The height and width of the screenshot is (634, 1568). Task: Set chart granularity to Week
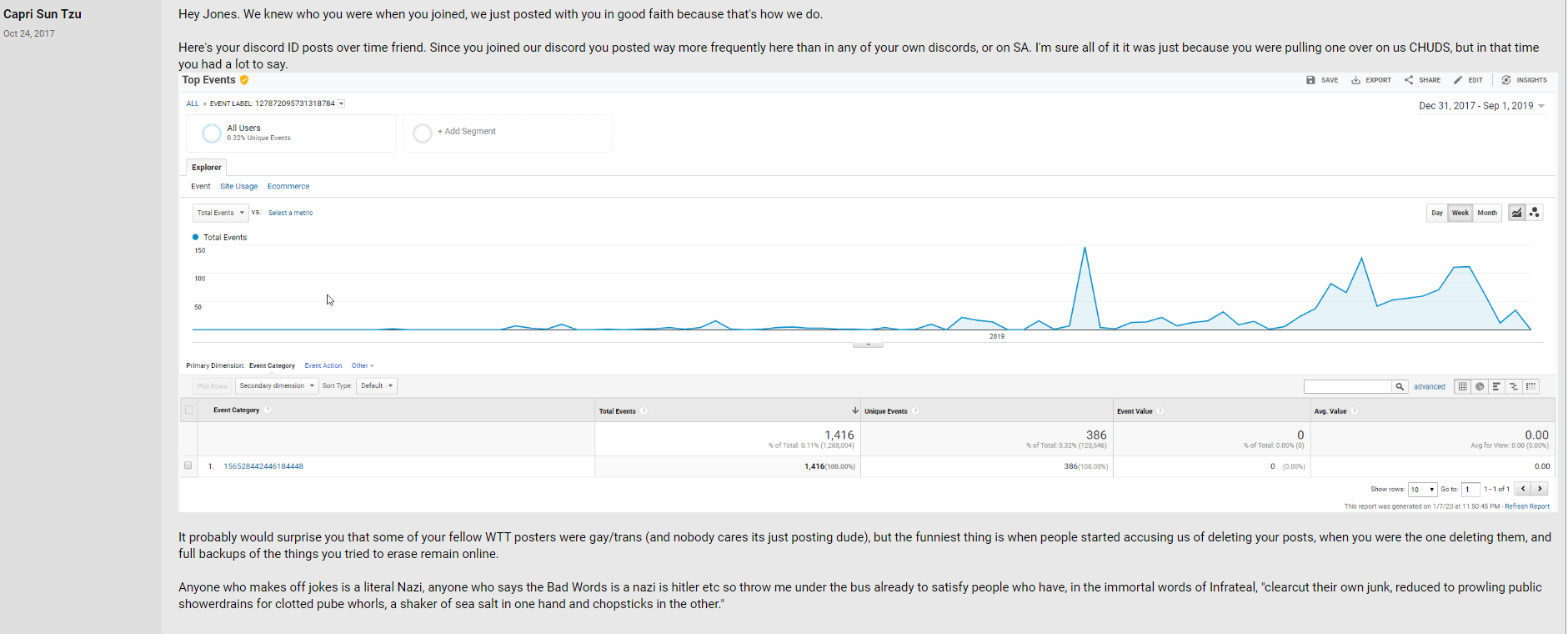click(x=1460, y=213)
